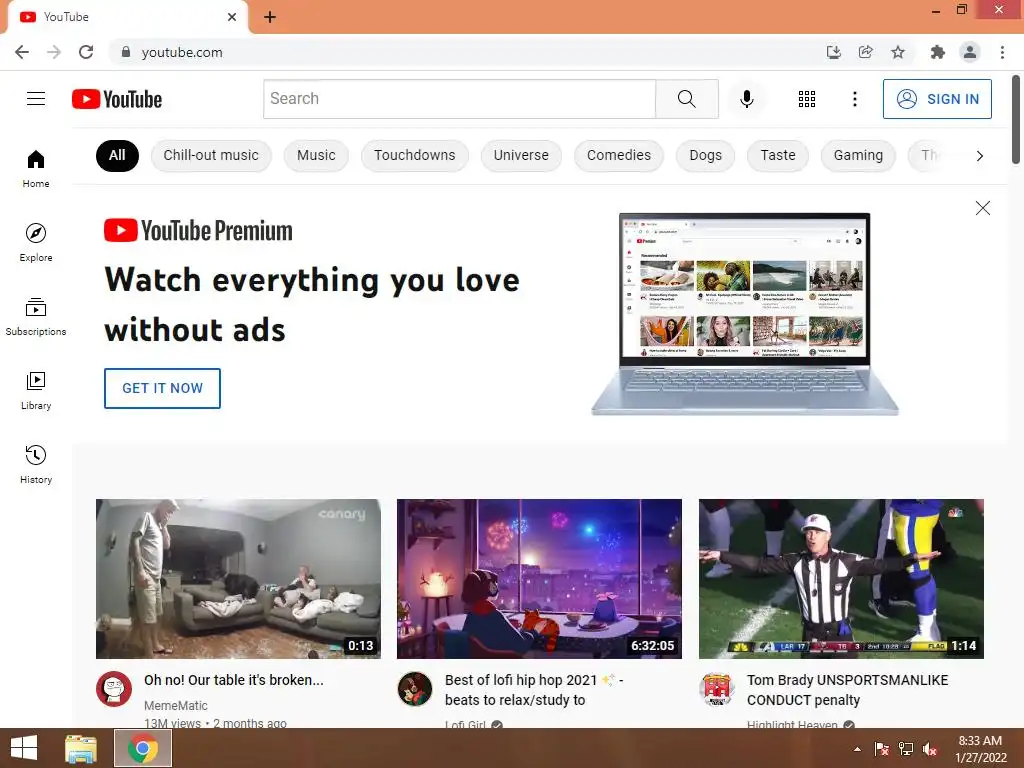This screenshot has height=768, width=1024.
Task: Click install app icon in address bar
Action: (x=833, y=52)
